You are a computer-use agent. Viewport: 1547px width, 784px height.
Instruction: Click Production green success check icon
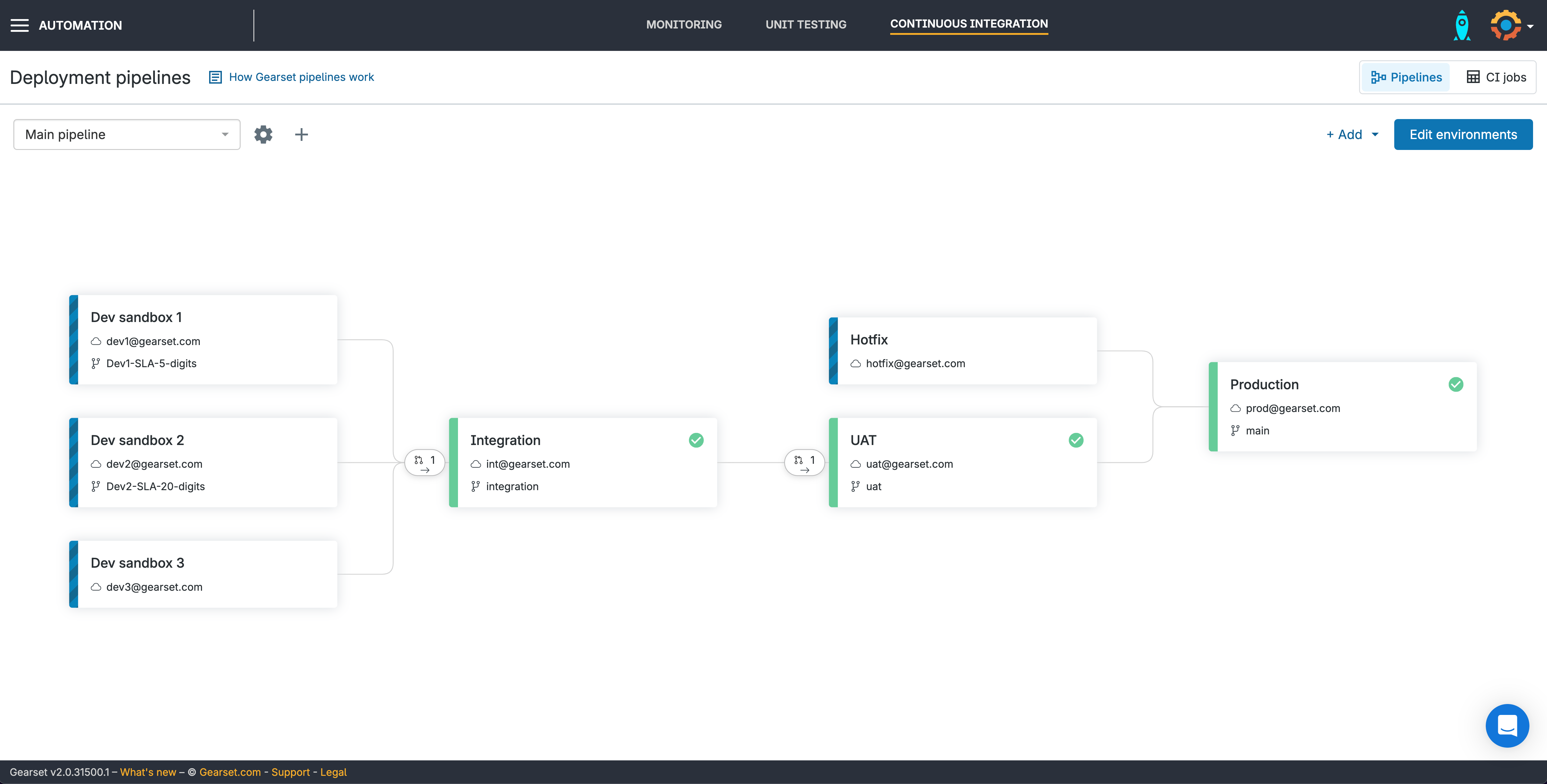tap(1456, 384)
